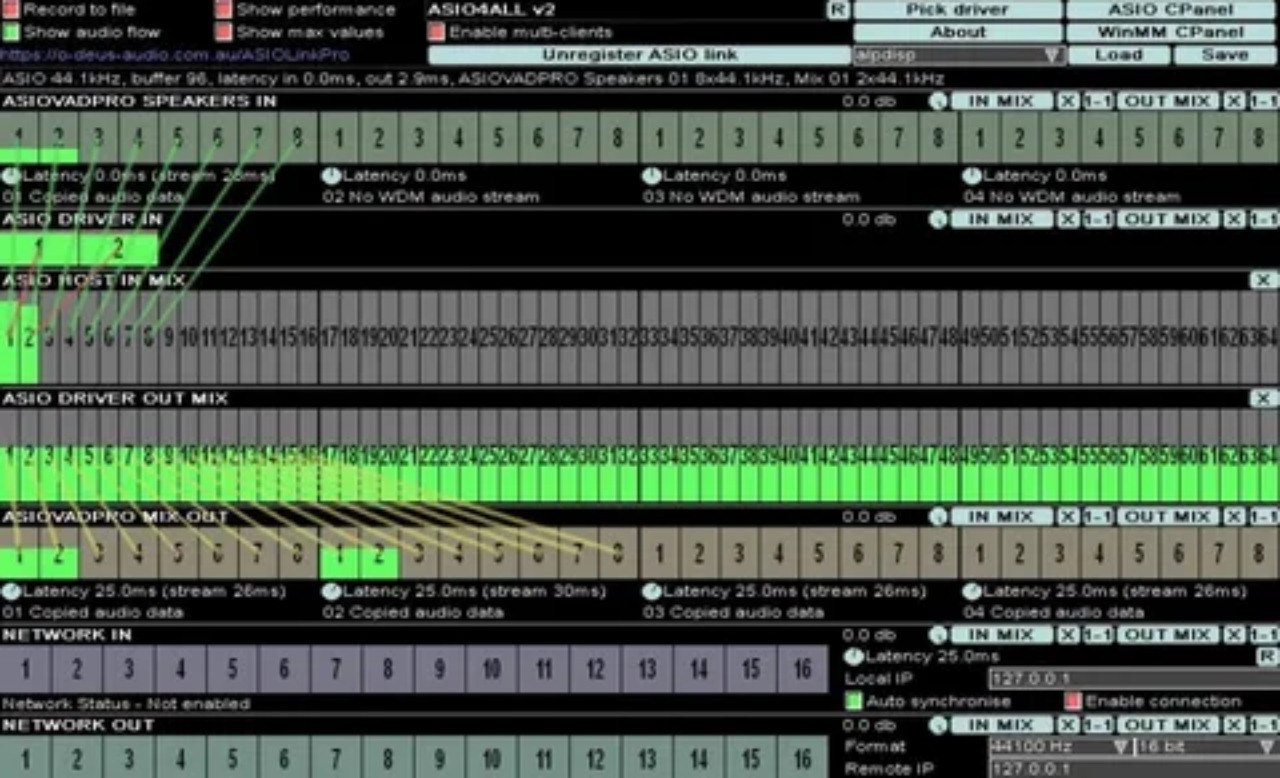The image size is (1280, 778).
Task: Tick the Enable multi-clients checkbox
Action: point(436,32)
